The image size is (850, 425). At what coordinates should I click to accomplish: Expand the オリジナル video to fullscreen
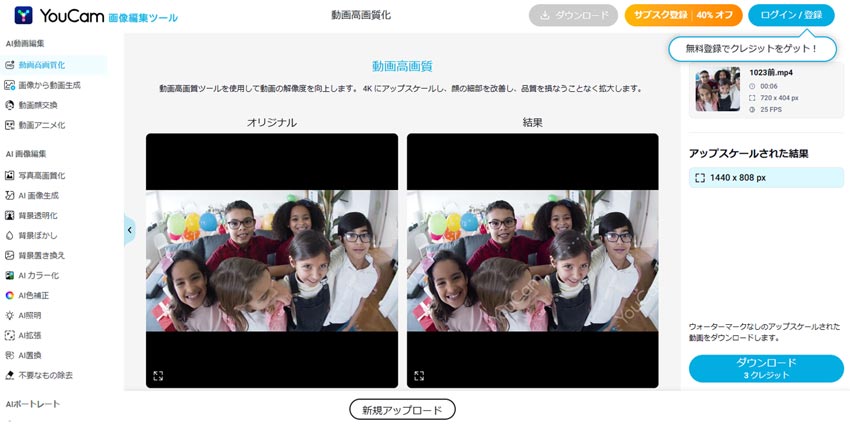click(158, 376)
